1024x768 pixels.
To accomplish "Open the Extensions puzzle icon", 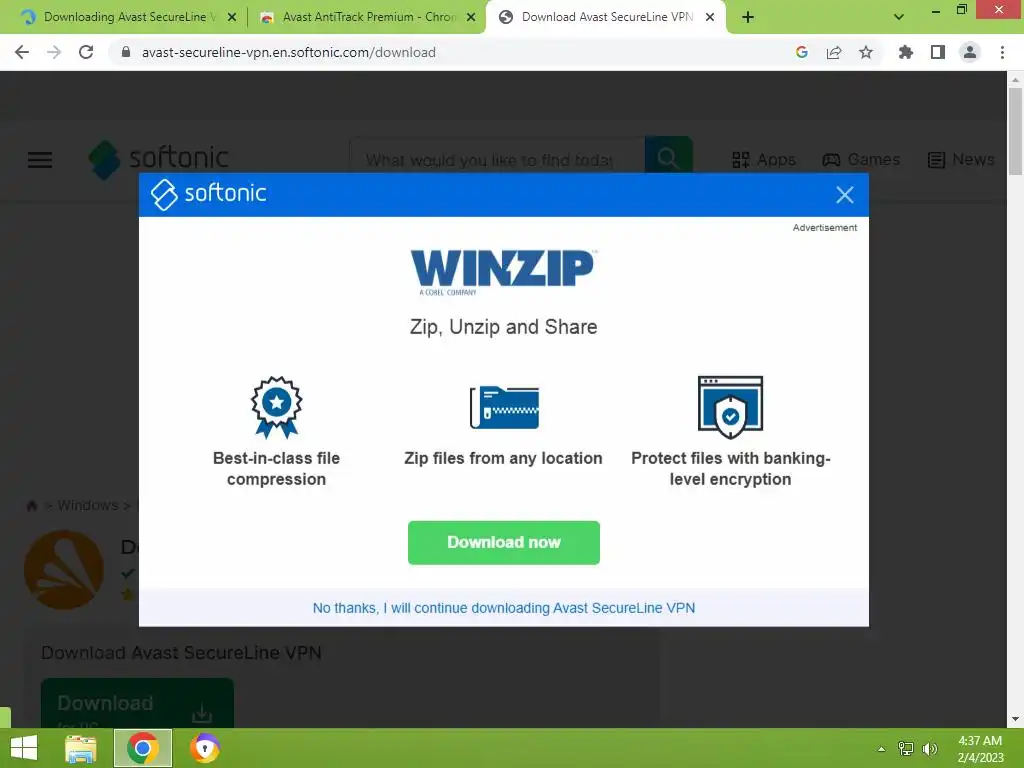I will (x=905, y=52).
